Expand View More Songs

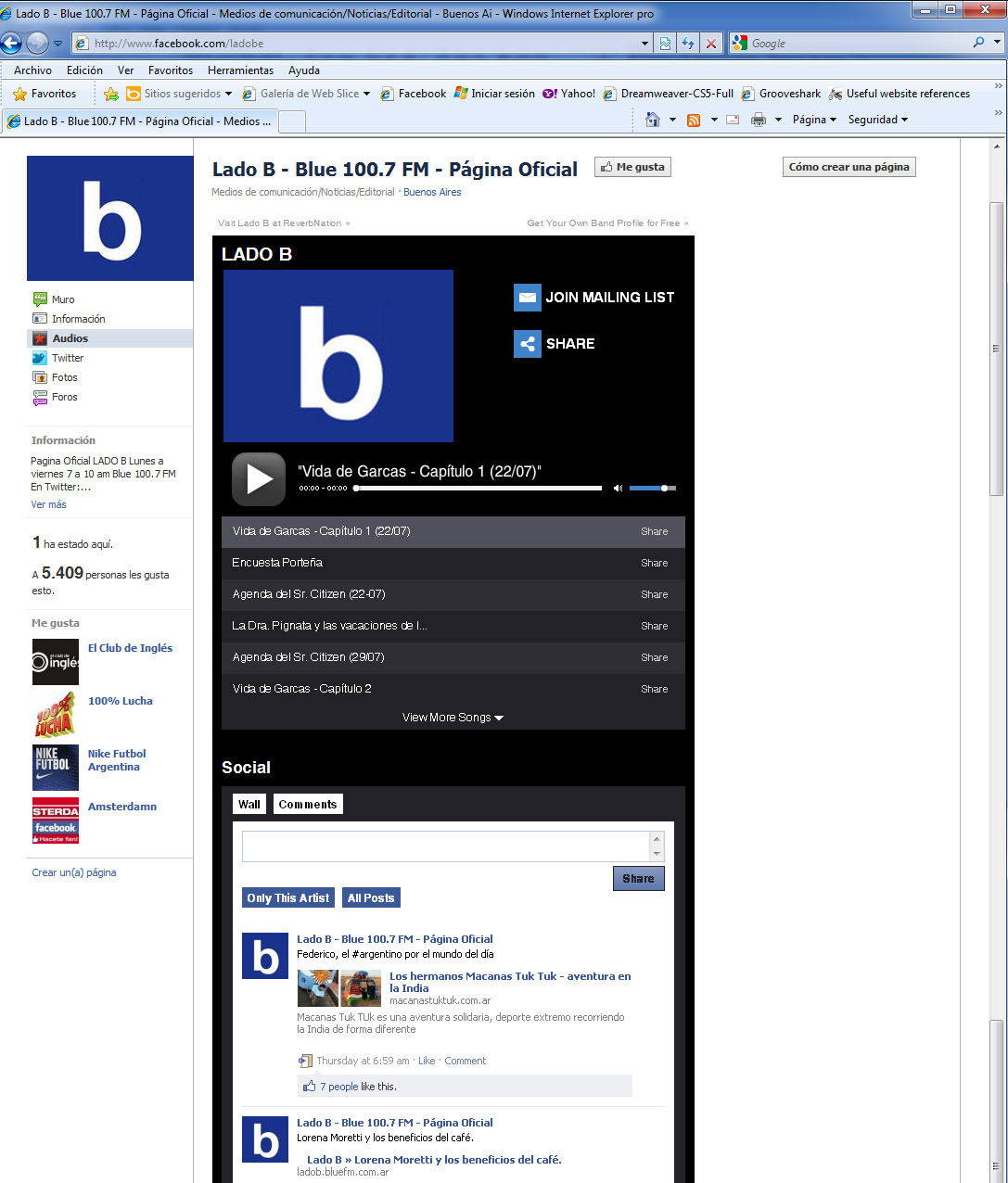click(x=453, y=718)
